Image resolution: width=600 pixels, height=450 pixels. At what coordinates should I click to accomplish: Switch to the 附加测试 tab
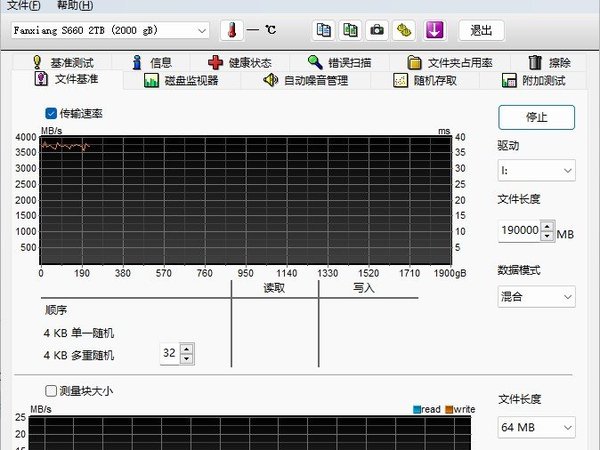(533, 80)
